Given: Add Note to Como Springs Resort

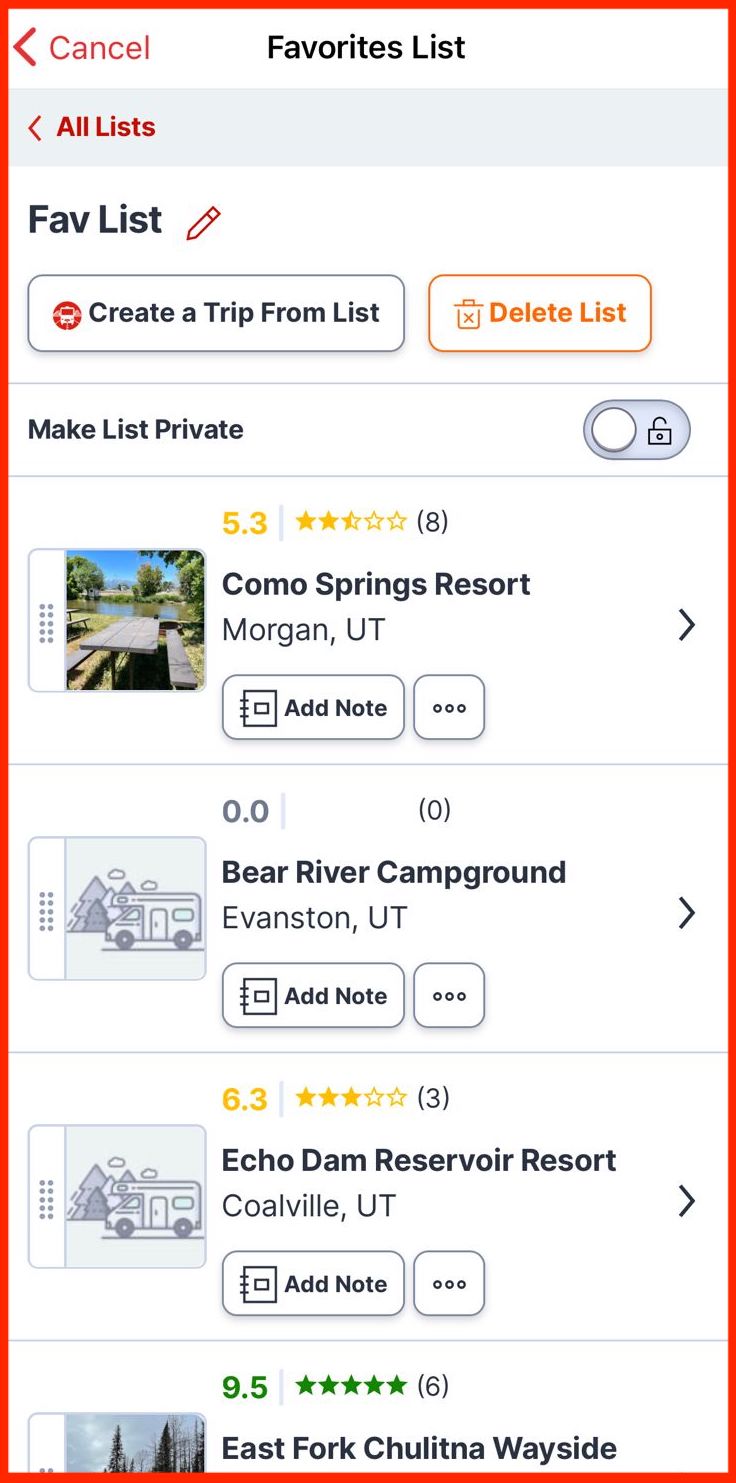Looking at the screenshot, I should click(313, 707).
